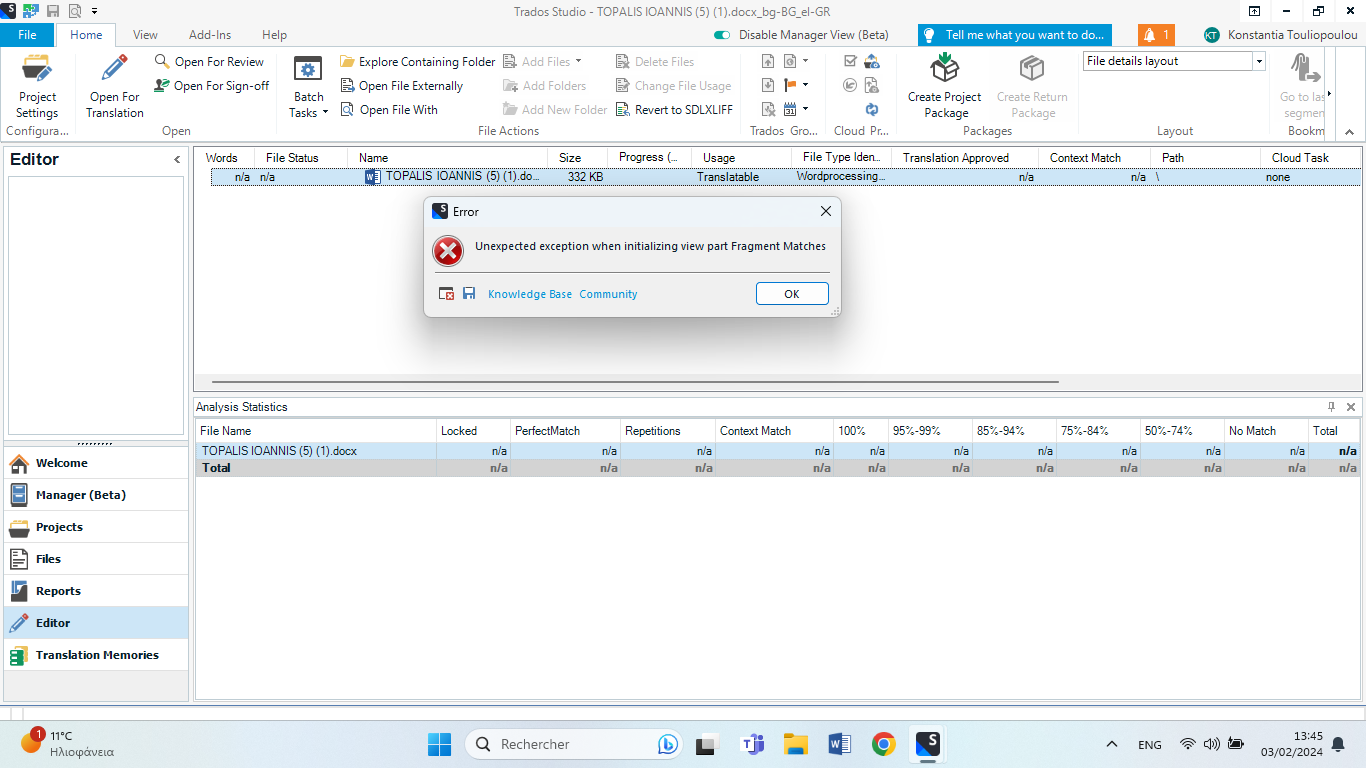
Task: Open the Windows Start menu
Action: coord(439,744)
